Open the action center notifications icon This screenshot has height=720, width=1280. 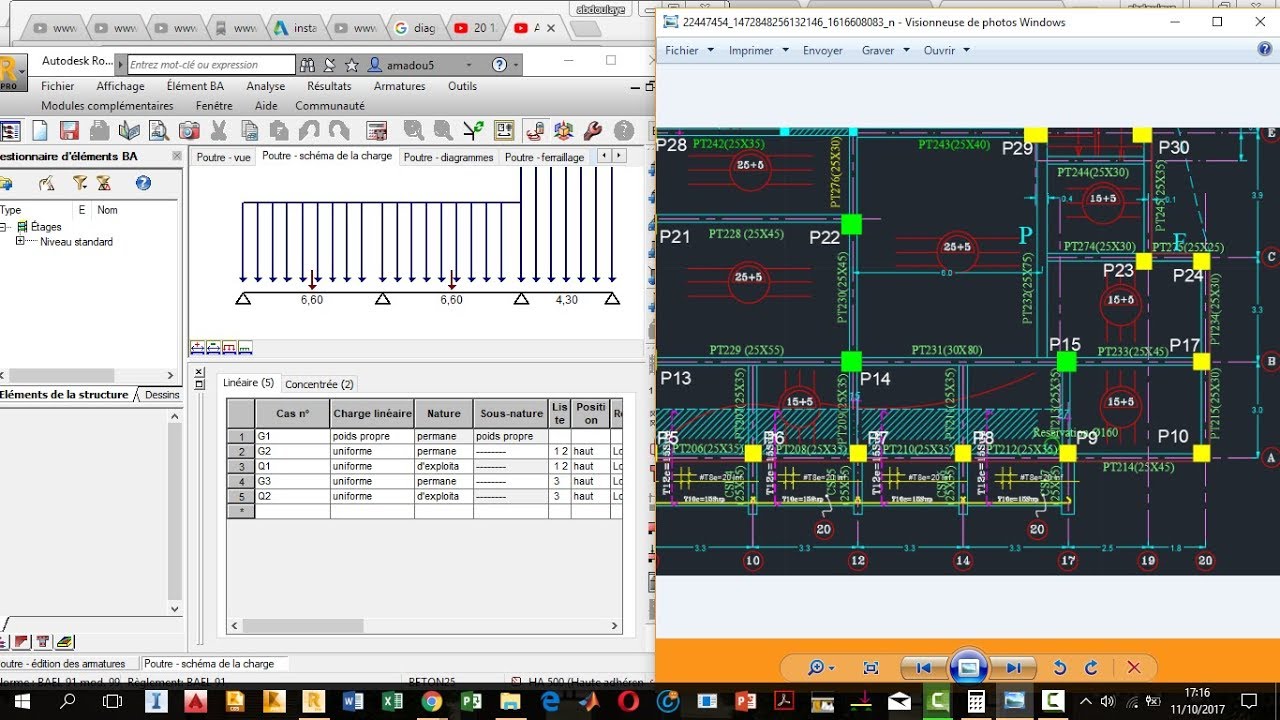[1249, 701]
